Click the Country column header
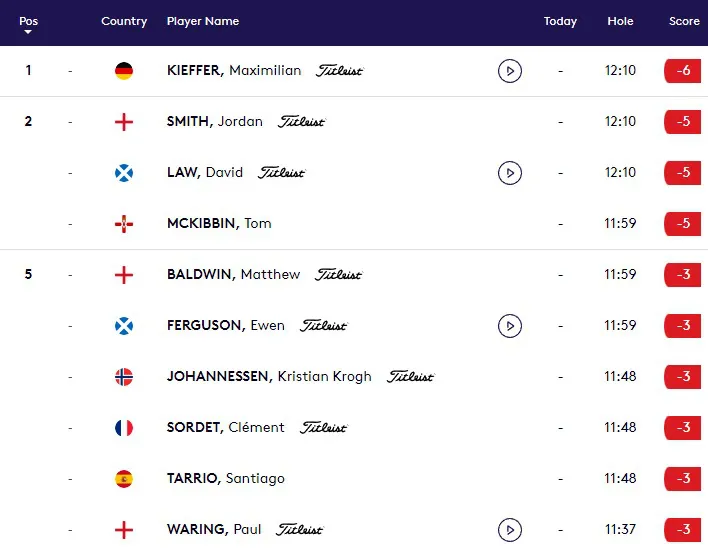708x551 pixels. tap(124, 21)
